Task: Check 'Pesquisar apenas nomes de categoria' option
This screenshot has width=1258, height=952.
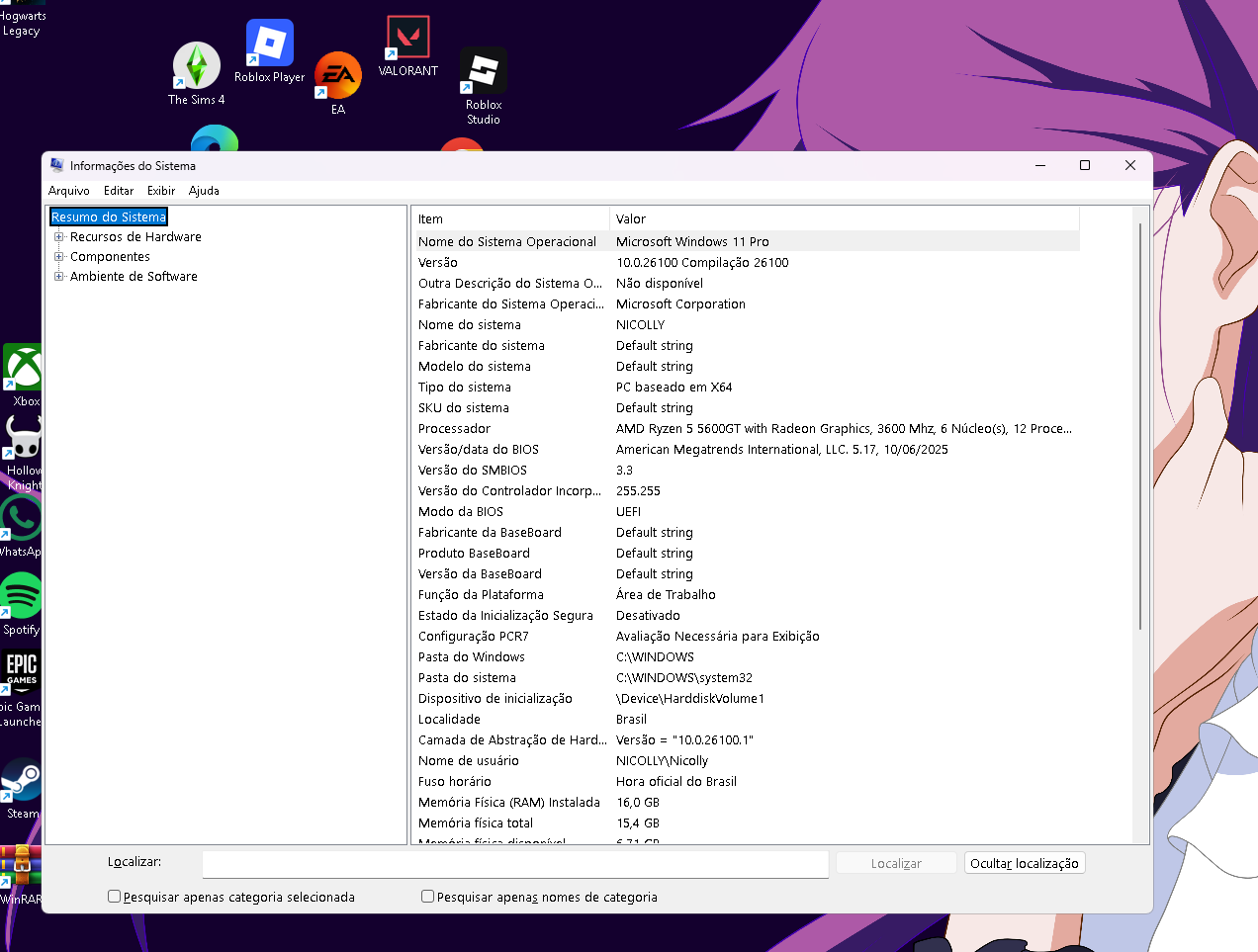Action: click(428, 897)
